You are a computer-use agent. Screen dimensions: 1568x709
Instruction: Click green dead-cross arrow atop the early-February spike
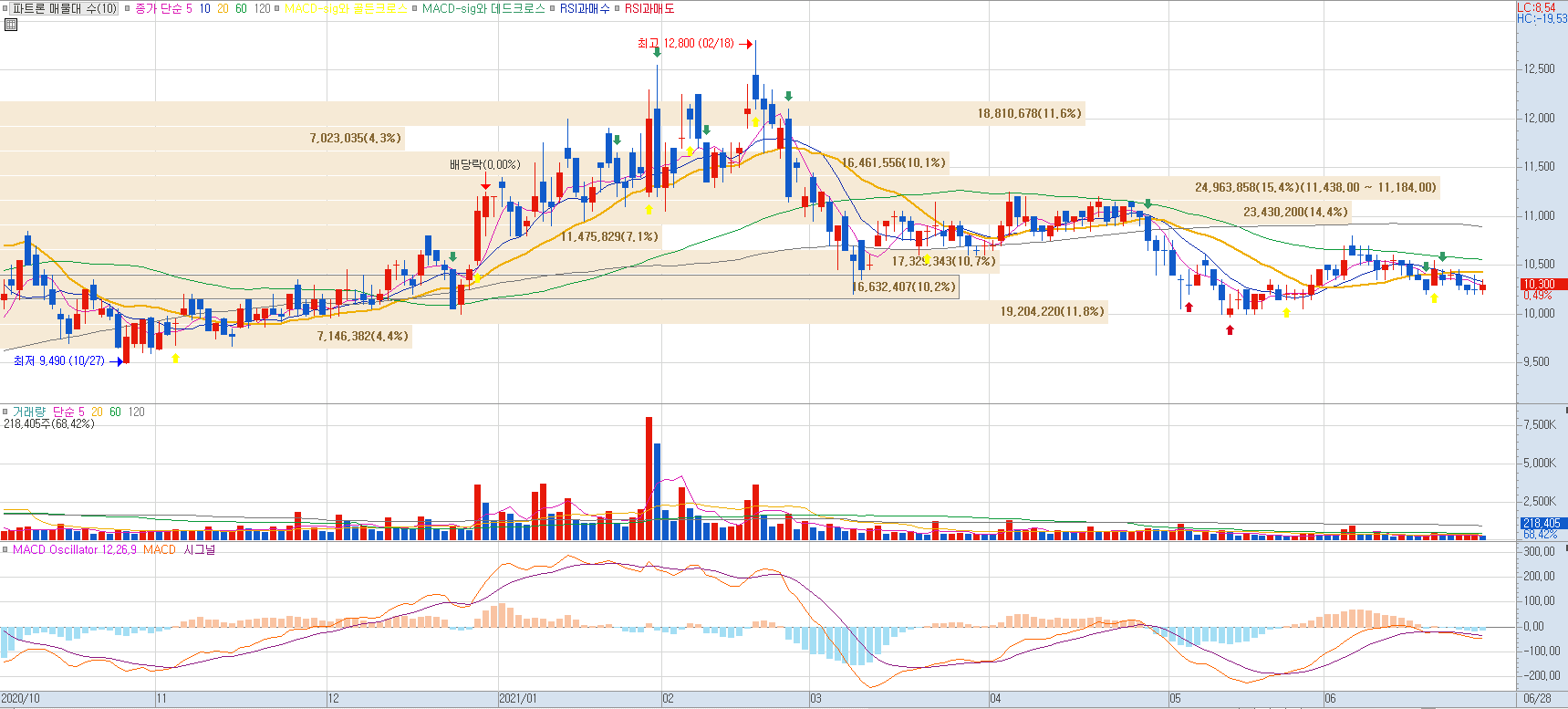point(657,52)
